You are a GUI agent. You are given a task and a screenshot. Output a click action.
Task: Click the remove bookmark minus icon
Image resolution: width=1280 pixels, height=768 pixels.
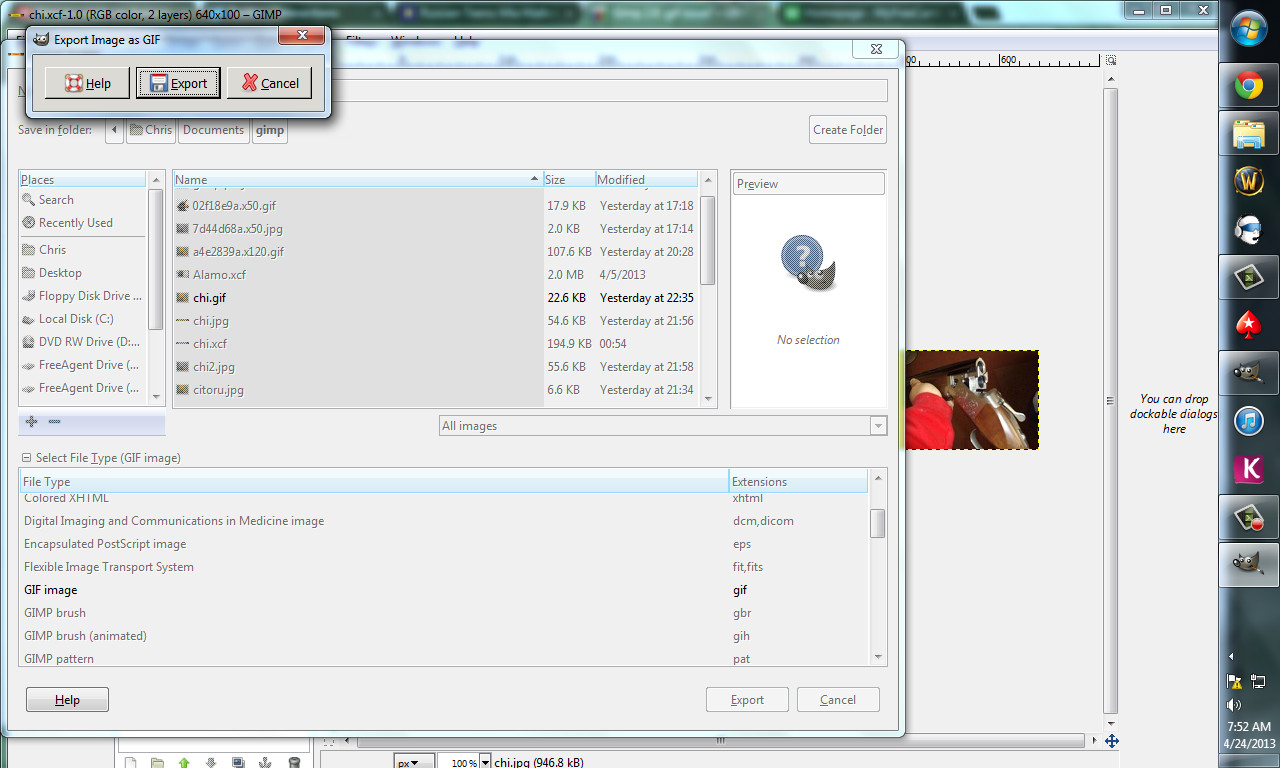point(54,422)
